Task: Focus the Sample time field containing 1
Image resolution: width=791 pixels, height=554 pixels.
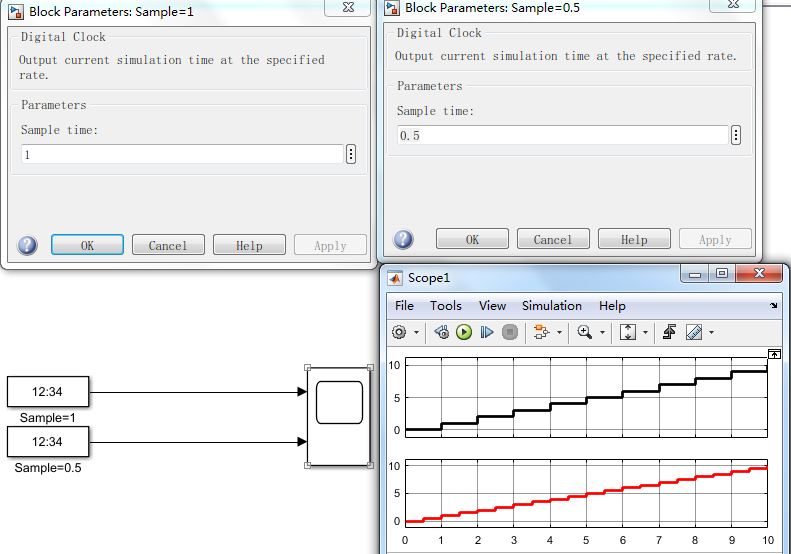Action: [182, 154]
